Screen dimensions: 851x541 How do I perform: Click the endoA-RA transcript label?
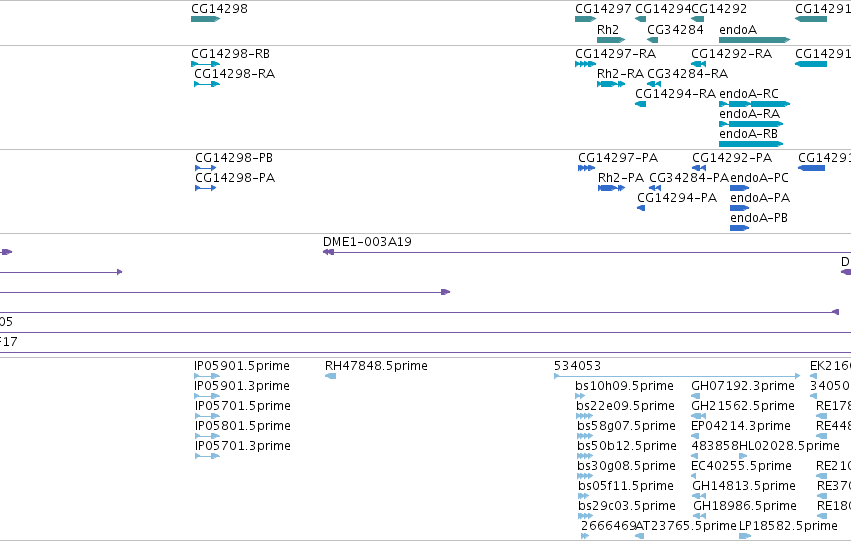click(x=749, y=114)
